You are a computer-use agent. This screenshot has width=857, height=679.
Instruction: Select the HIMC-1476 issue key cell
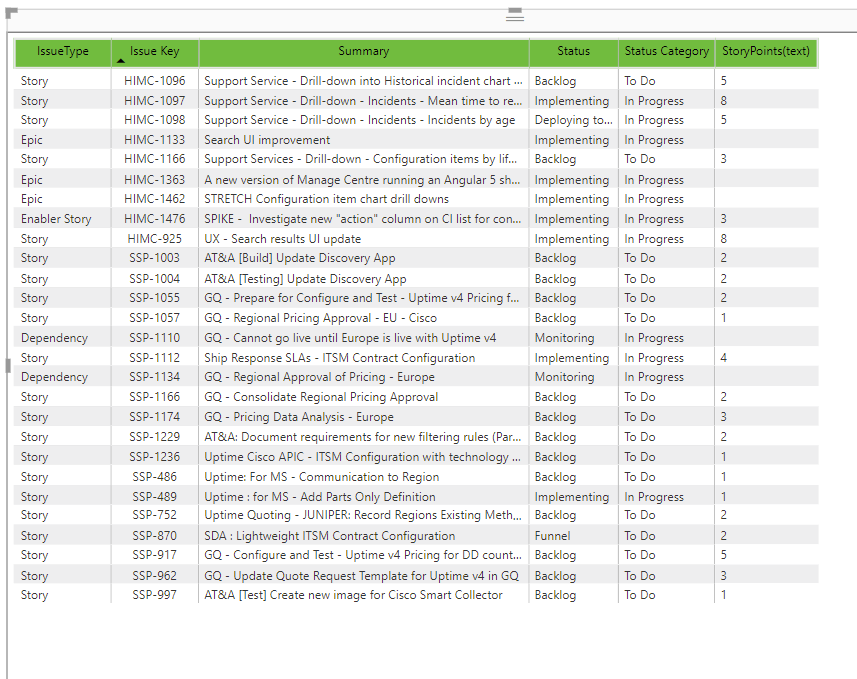coord(155,219)
